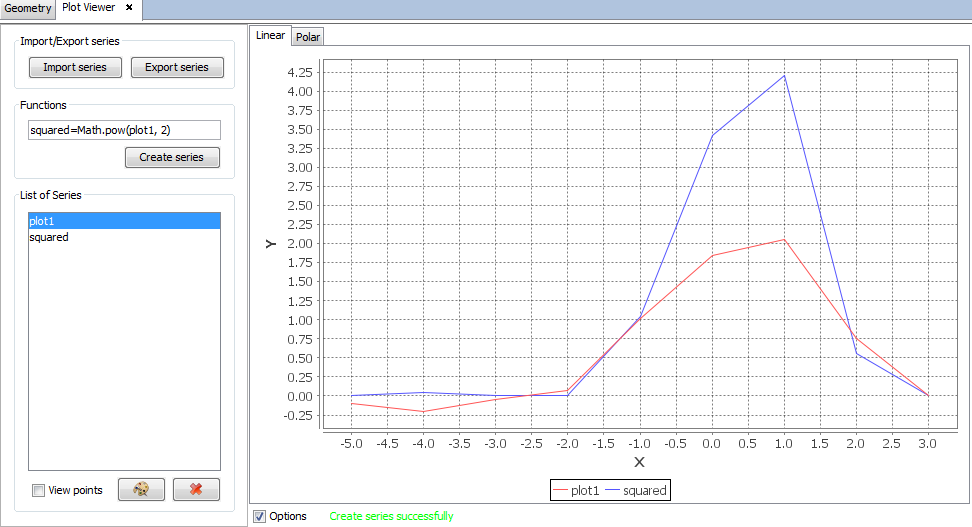Image resolution: width=972 pixels, height=527 pixels.
Task: Activate the Plot Viewer tab
Action: [88, 8]
